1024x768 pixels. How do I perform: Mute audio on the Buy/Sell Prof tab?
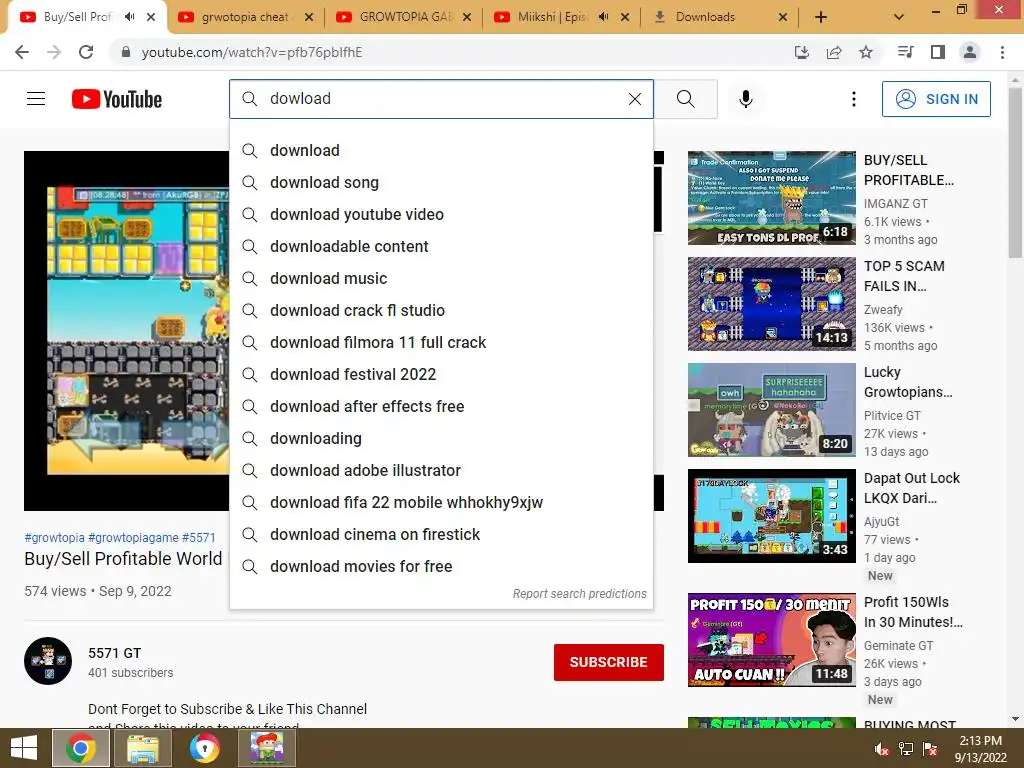click(x=130, y=17)
